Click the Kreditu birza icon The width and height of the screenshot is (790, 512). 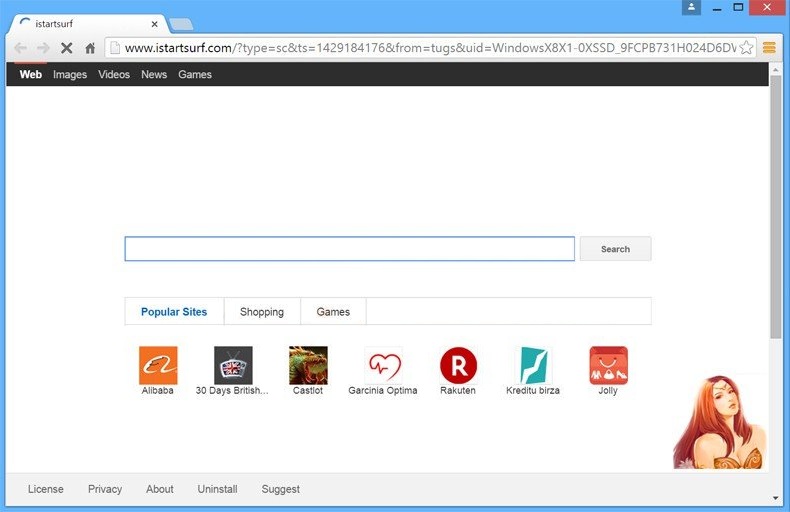coord(534,365)
